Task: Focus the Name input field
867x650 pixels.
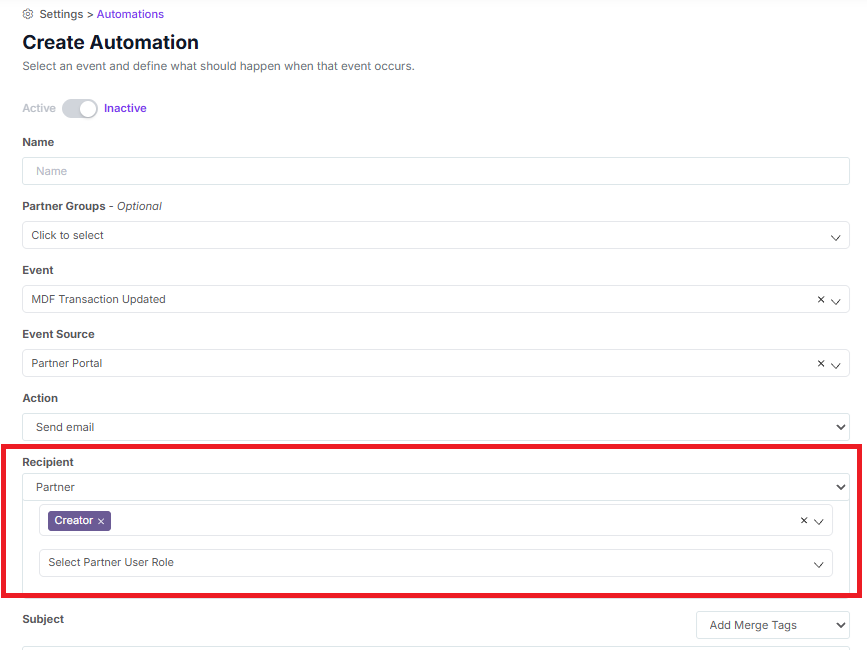Action: coord(436,171)
